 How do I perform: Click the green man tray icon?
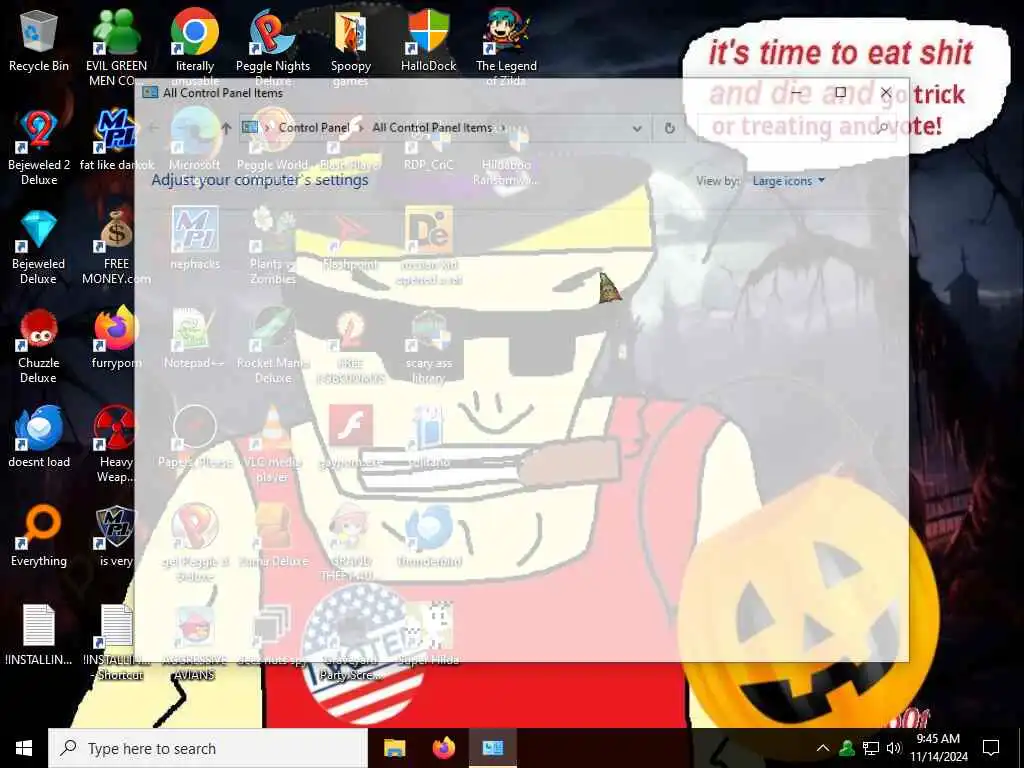pos(847,748)
